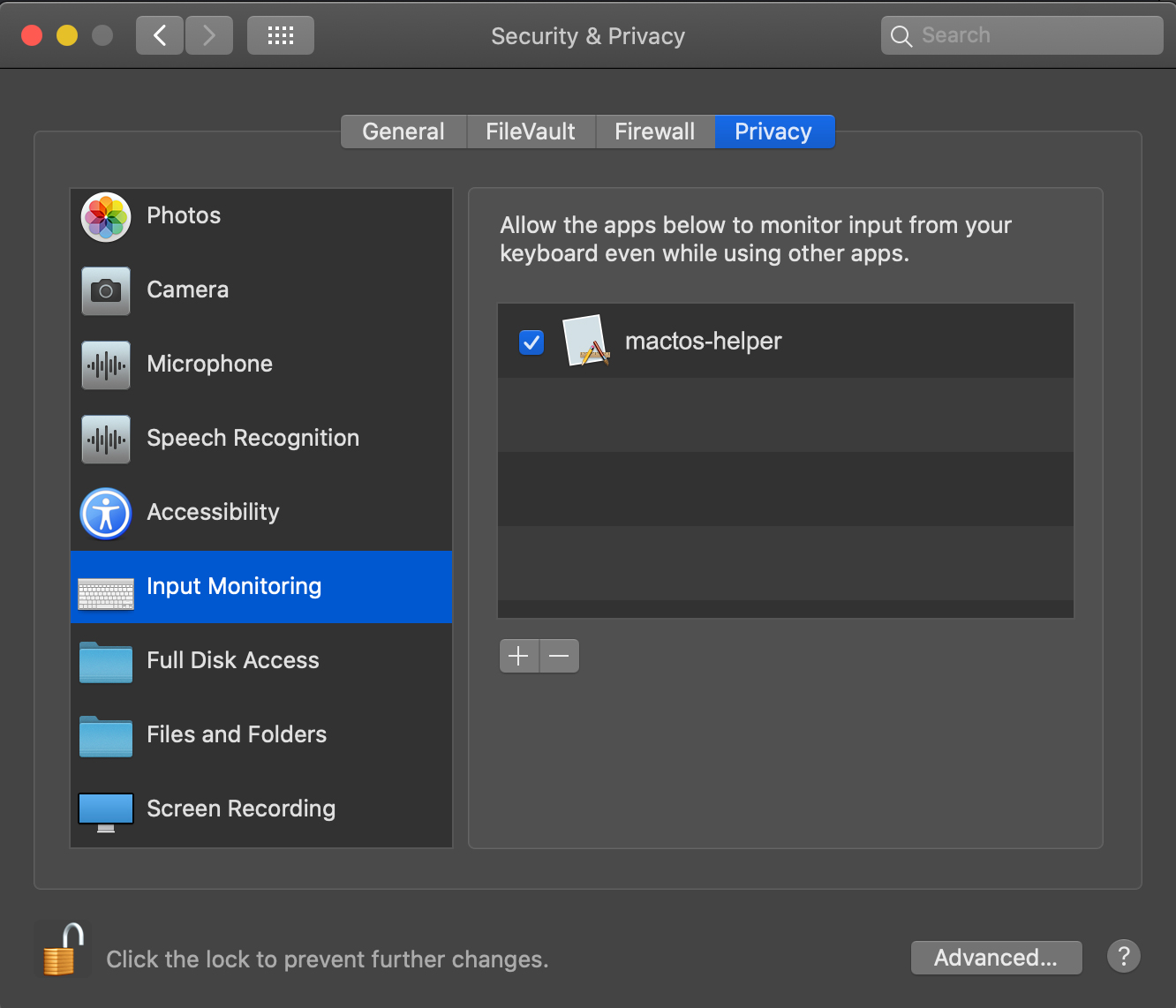
Task: Go back using the left chevron button
Action: coord(160,35)
